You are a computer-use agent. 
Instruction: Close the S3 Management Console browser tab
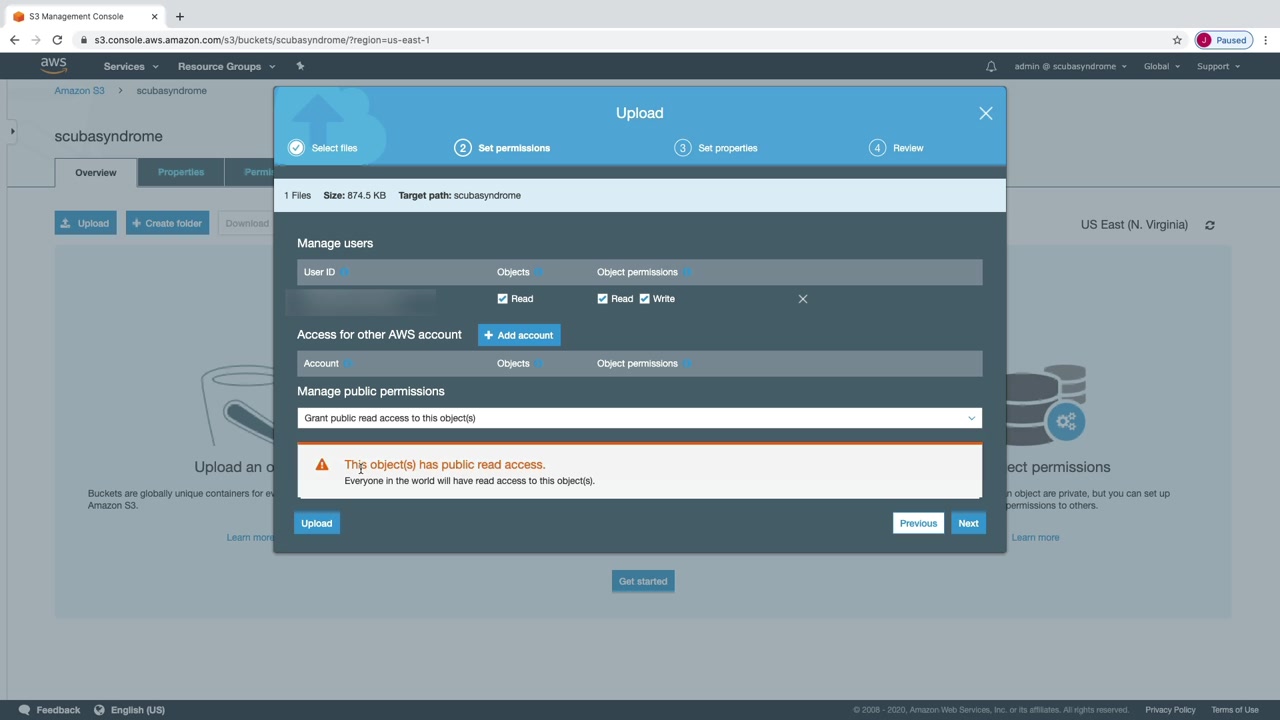coord(154,16)
